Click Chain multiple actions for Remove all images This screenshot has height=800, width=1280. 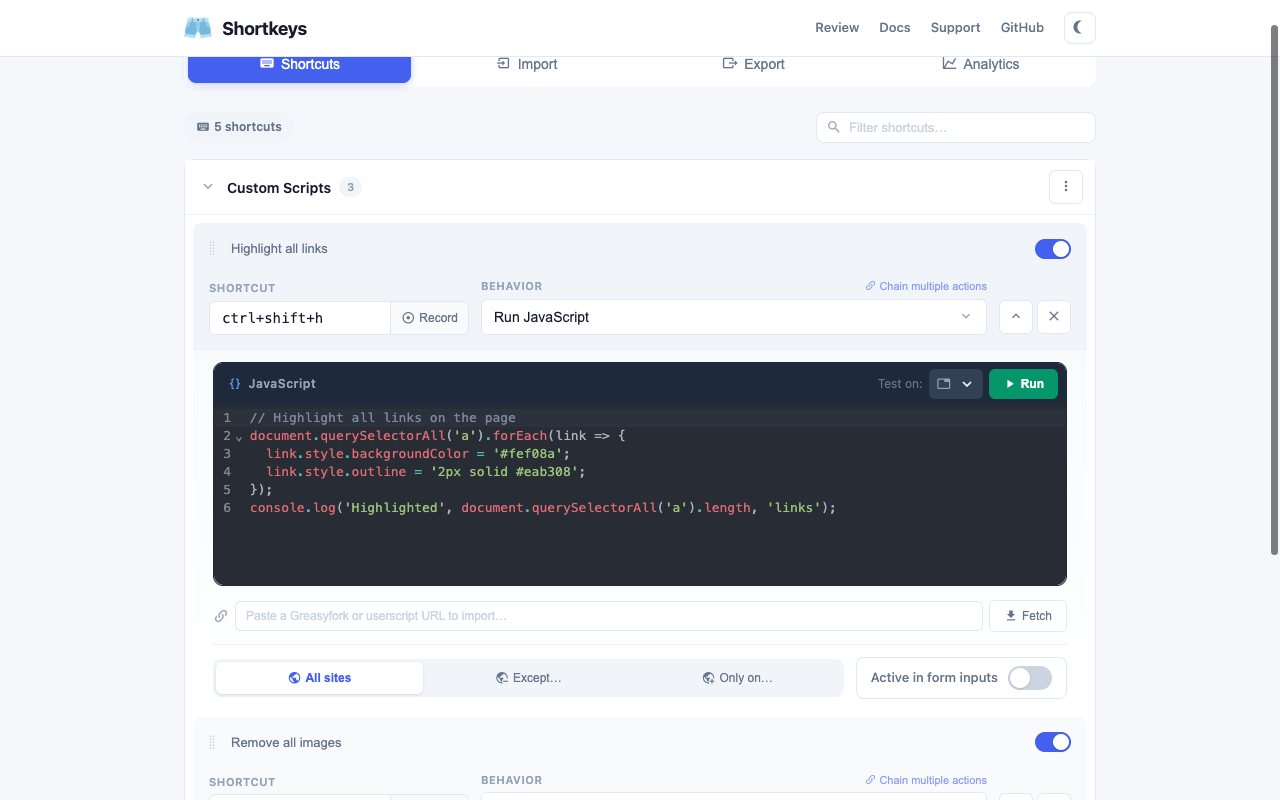tap(926, 780)
